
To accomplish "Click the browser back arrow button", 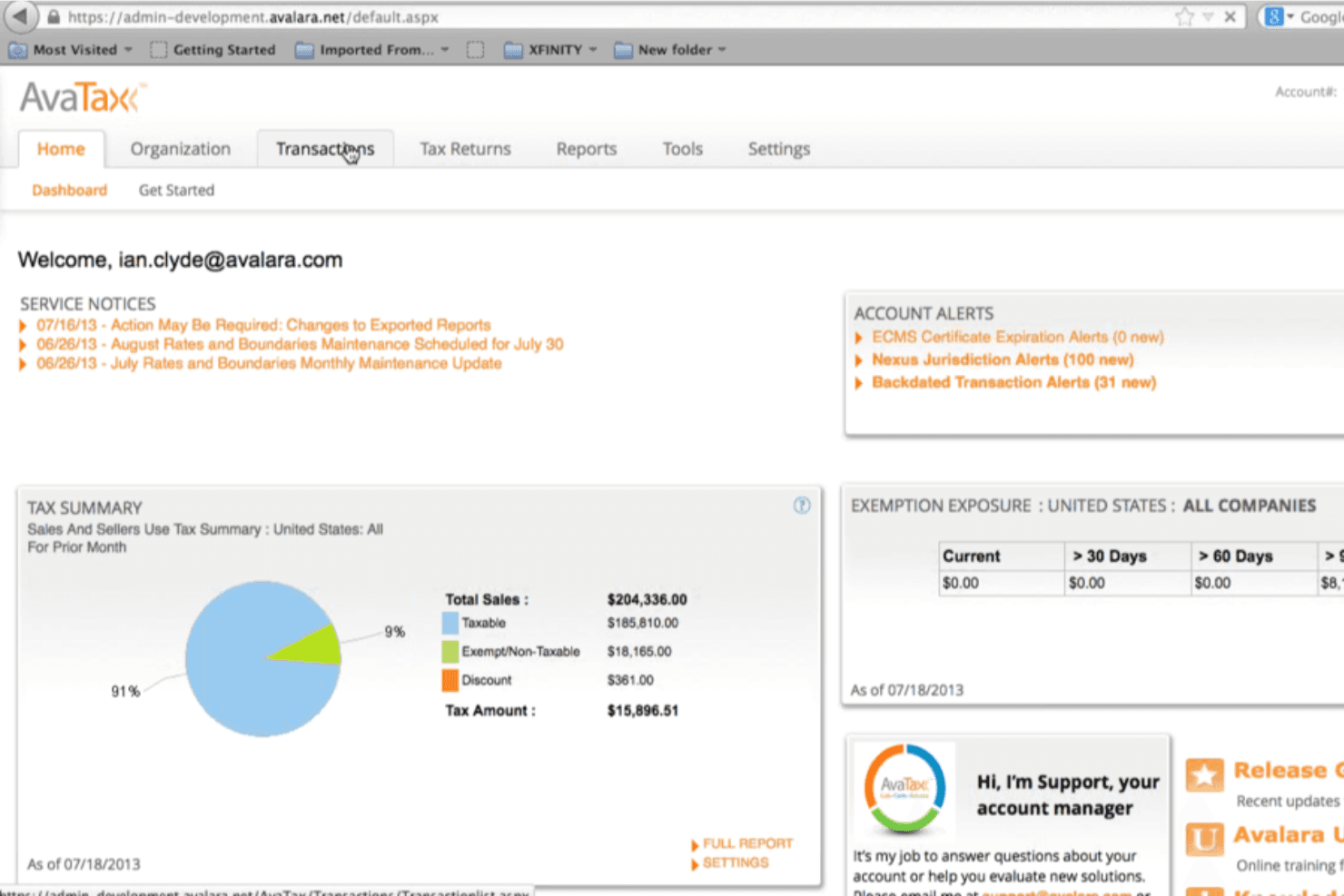I will coord(20,16).
